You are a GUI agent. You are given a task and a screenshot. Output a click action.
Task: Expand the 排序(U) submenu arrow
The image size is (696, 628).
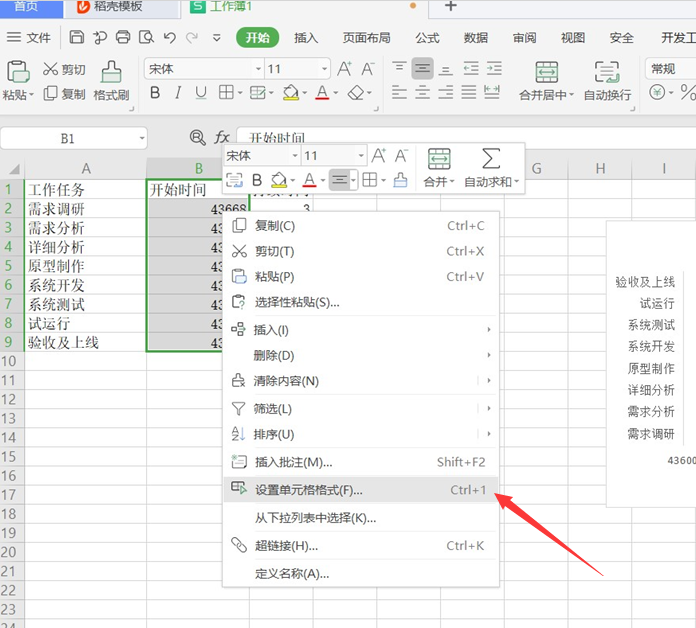(489, 434)
